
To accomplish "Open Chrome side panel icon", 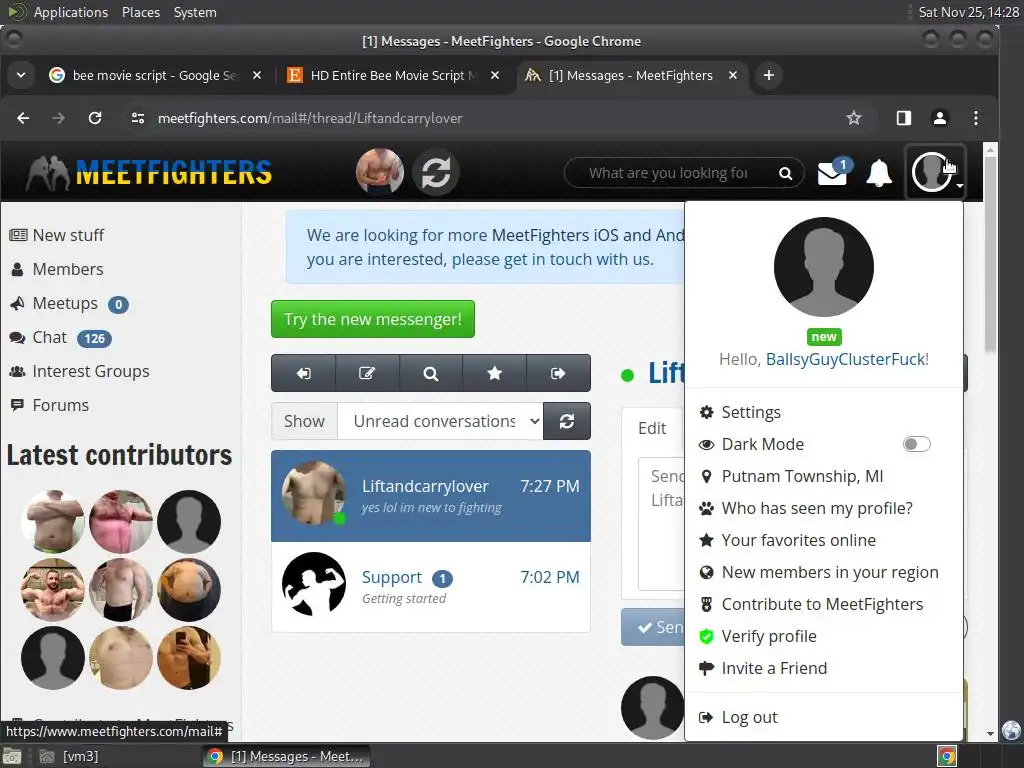I will (904, 118).
